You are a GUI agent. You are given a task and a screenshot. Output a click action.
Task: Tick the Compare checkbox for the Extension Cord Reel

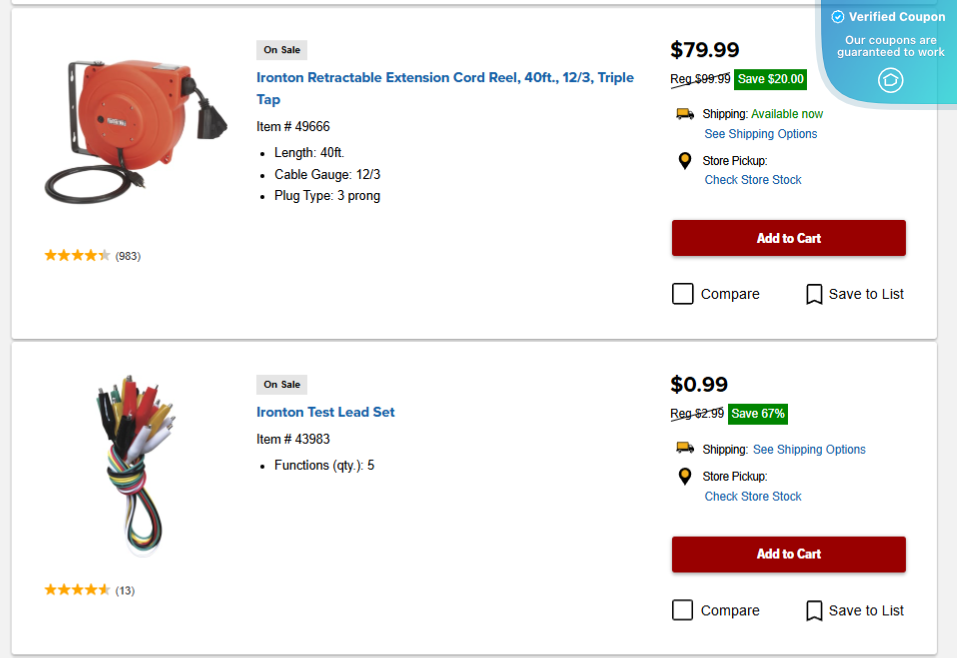point(683,294)
